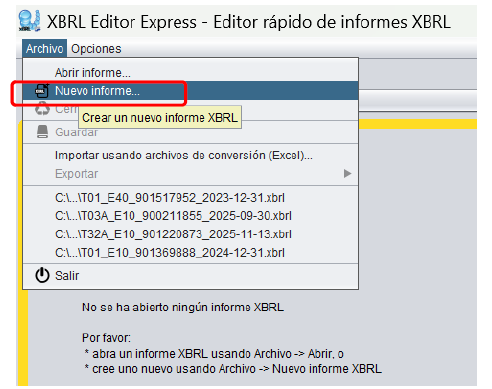
Task: Click the 'abra un informe XBRL usando Archivo' line
Action: 214,353
